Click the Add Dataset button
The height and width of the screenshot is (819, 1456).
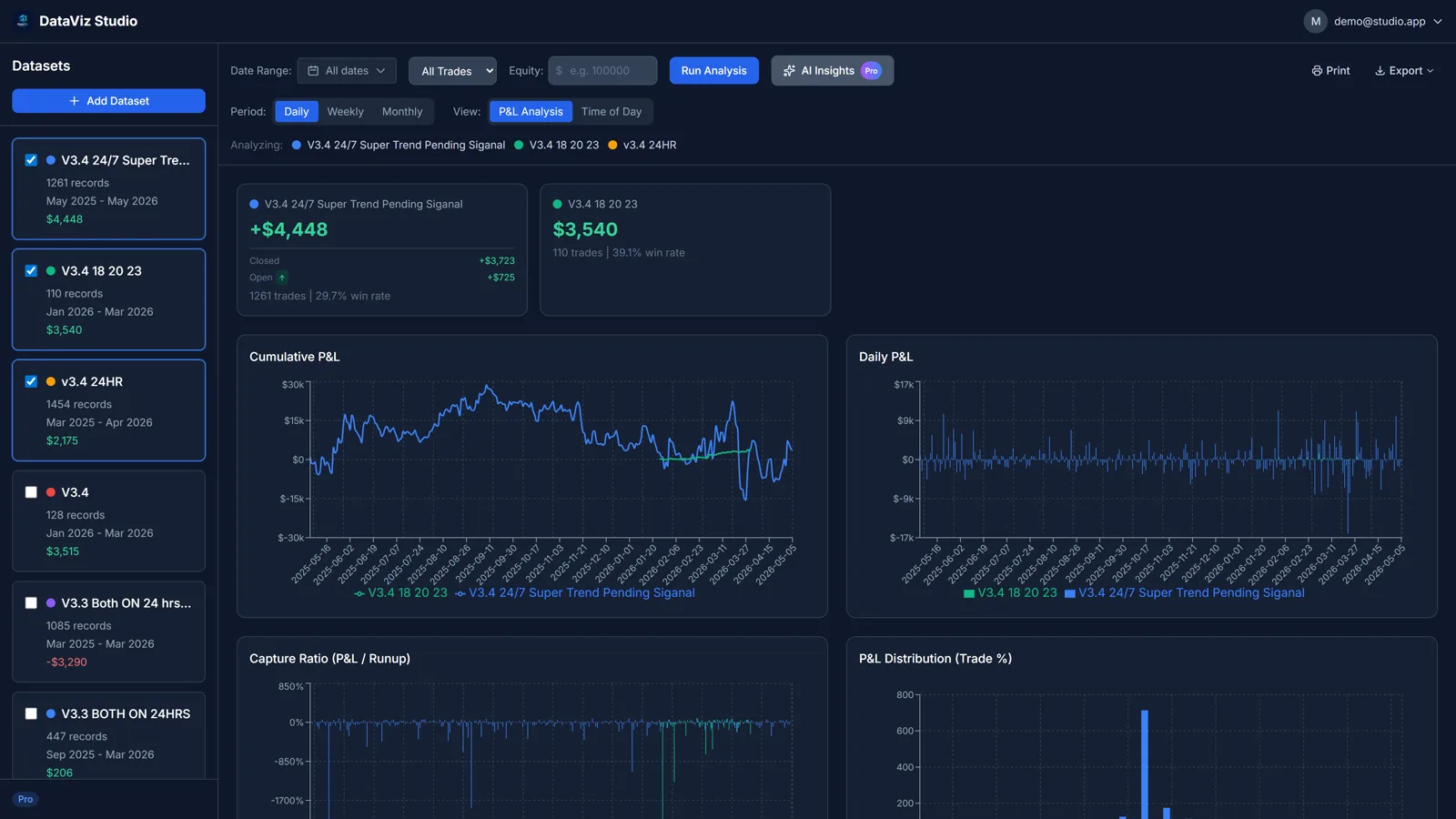click(108, 101)
